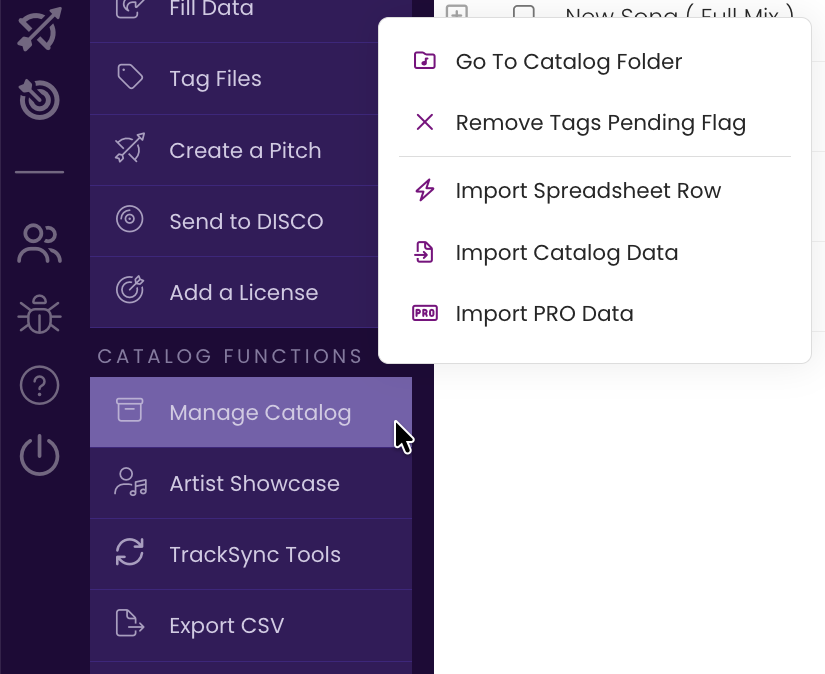This screenshot has height=674, width=825.
Task: Click the artist music note icon
Action: tap(130, 481)
